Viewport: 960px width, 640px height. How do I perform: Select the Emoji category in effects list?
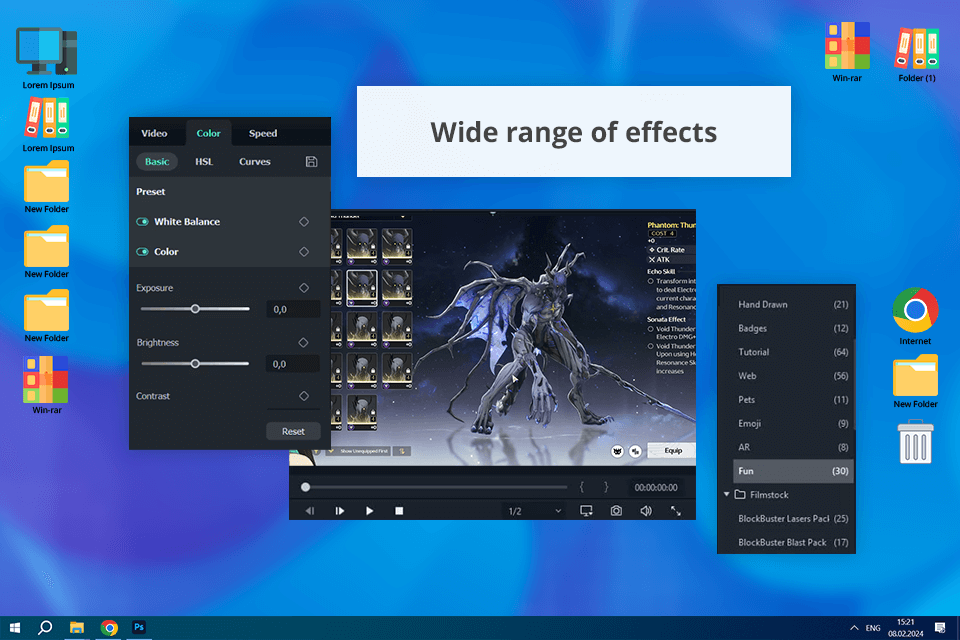pyautogui.click(x=749, y=424)
